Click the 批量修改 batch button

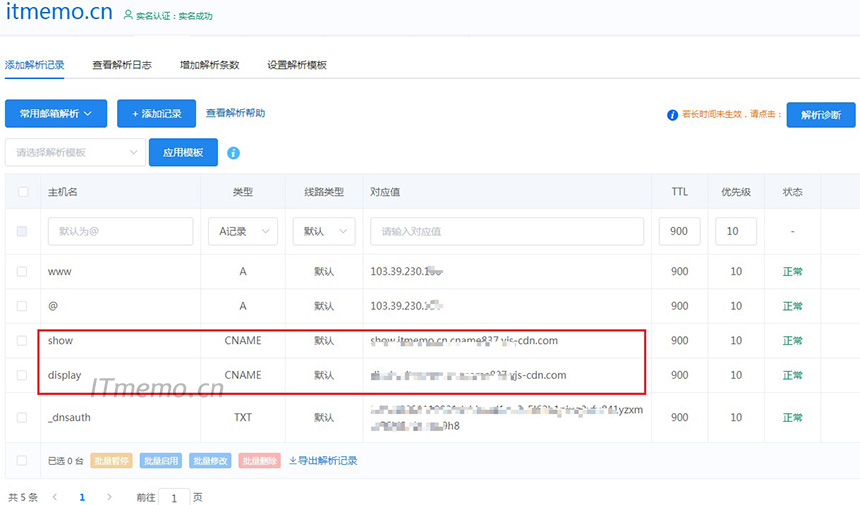(x=210, y=461)
